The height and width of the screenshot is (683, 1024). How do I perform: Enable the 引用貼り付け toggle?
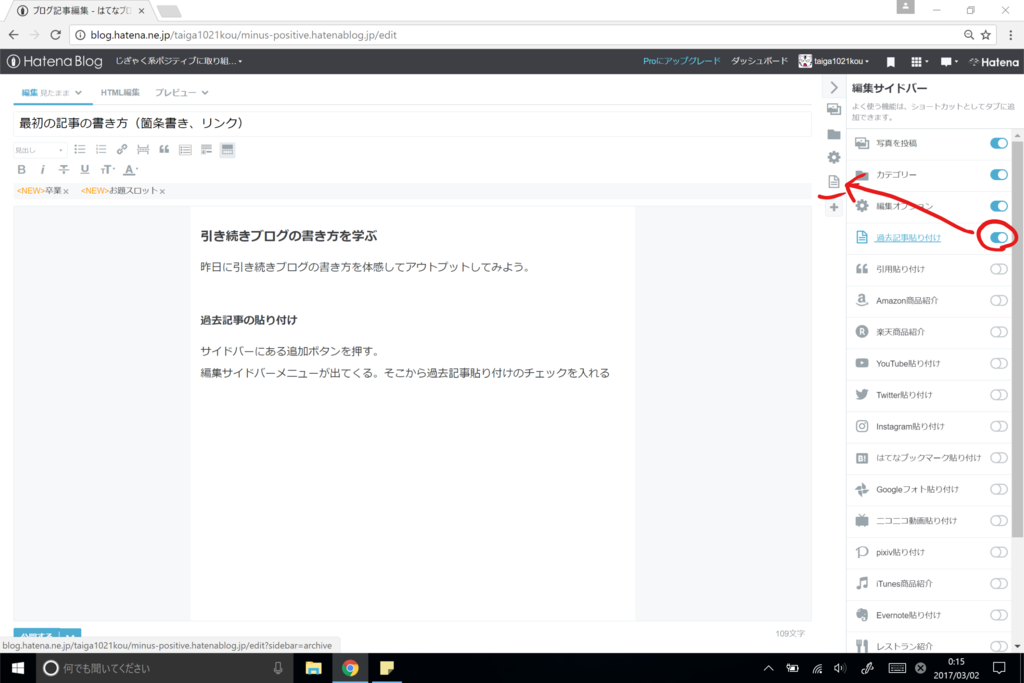[x=997, y=269]
